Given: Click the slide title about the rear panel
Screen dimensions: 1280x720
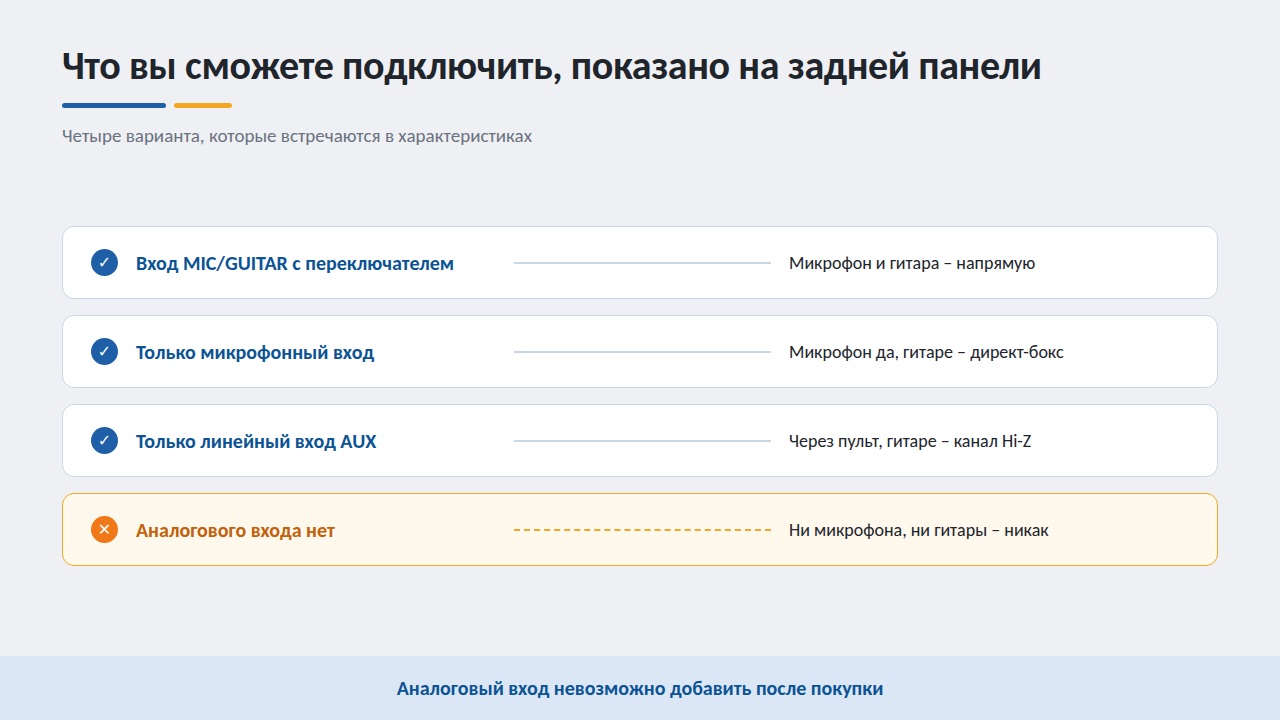Looking at the screenshot, I should tap(551, 67).
